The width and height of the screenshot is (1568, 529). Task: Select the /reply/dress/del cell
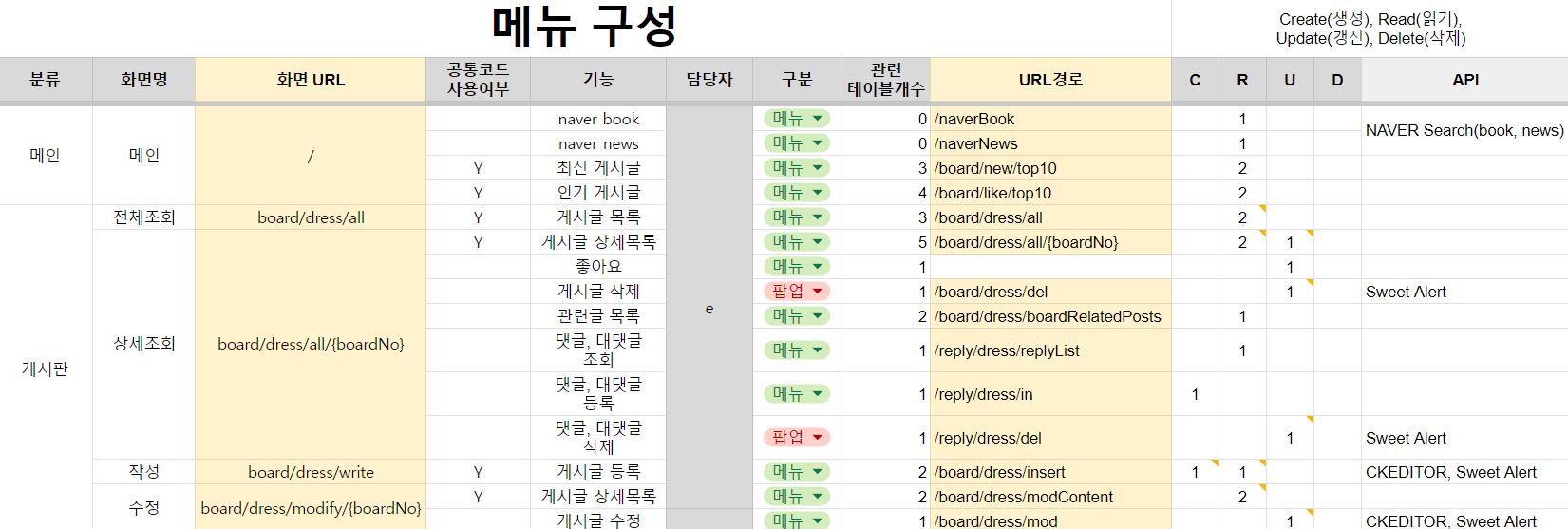coord(1050,438)
